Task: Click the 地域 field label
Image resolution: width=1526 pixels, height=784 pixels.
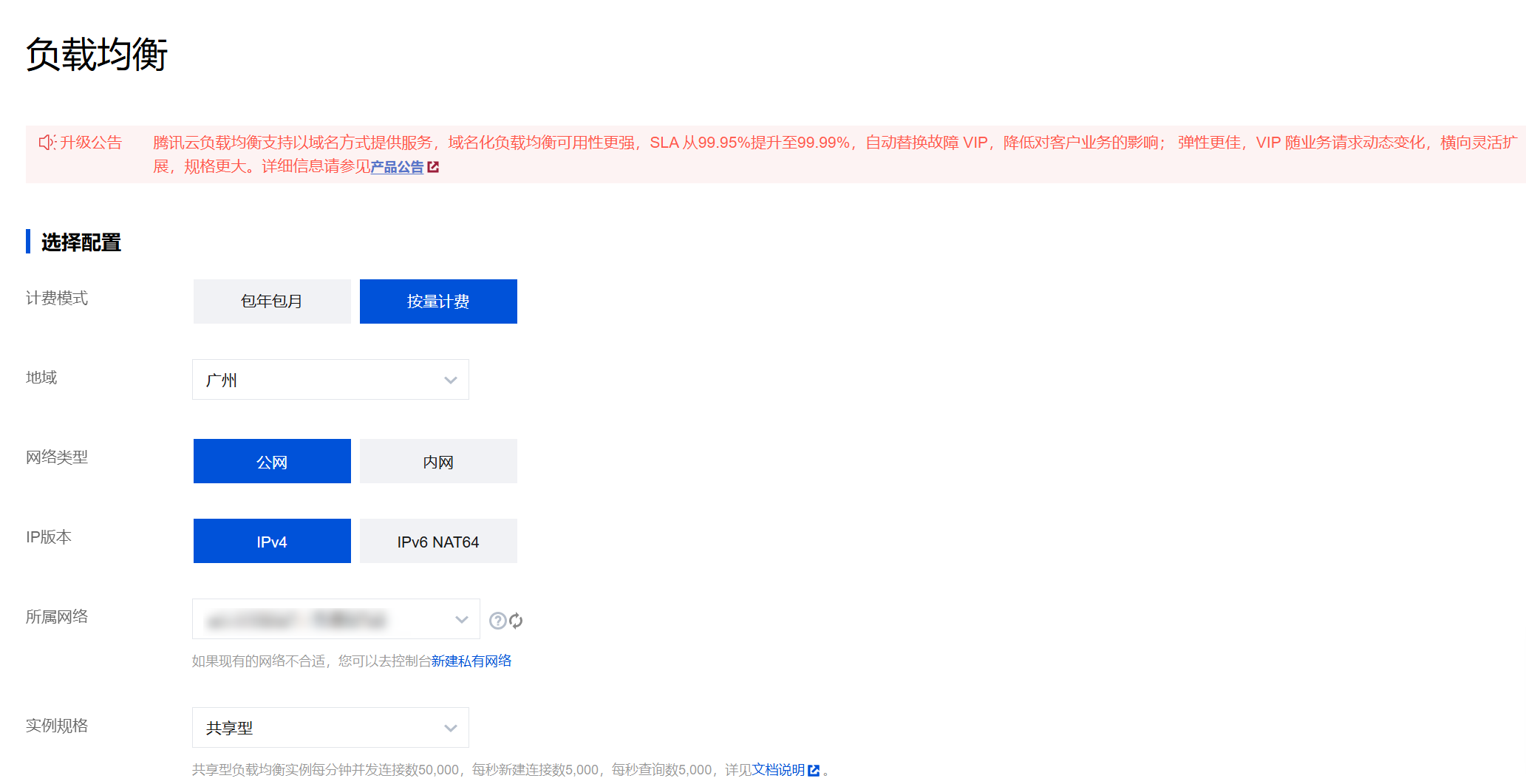Action: click(41, 378)
